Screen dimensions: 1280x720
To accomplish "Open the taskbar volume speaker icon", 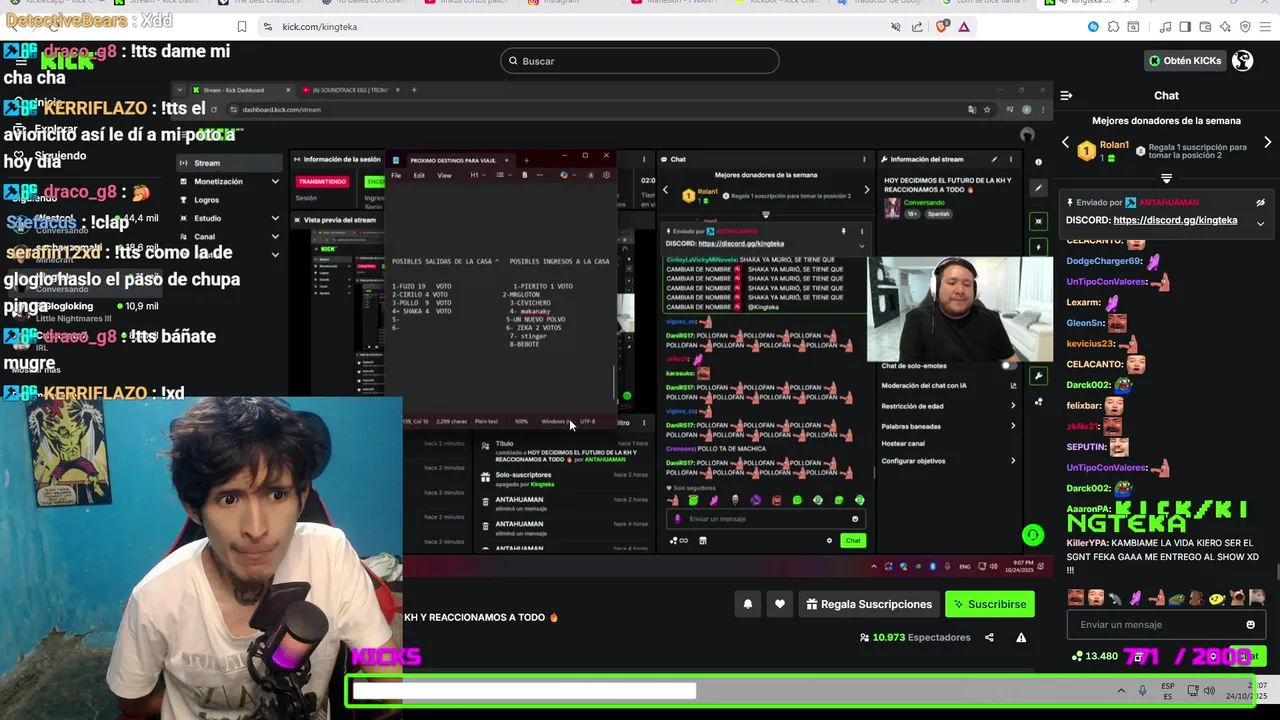I will 1210,691.
